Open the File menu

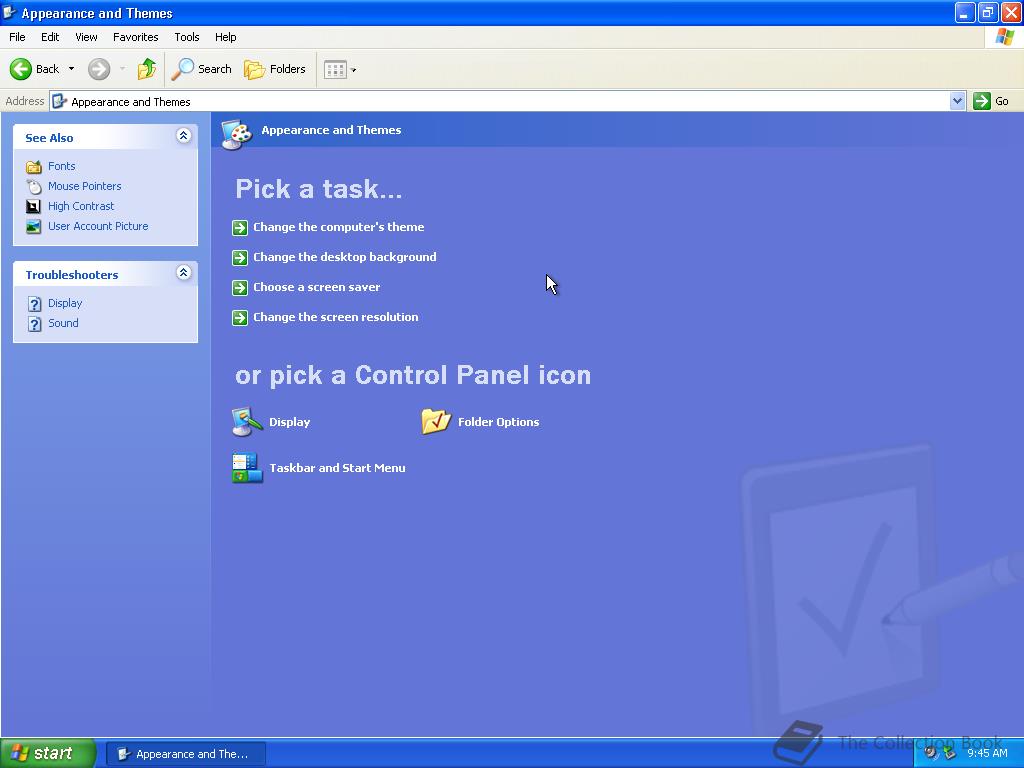[x=17, y=37]
